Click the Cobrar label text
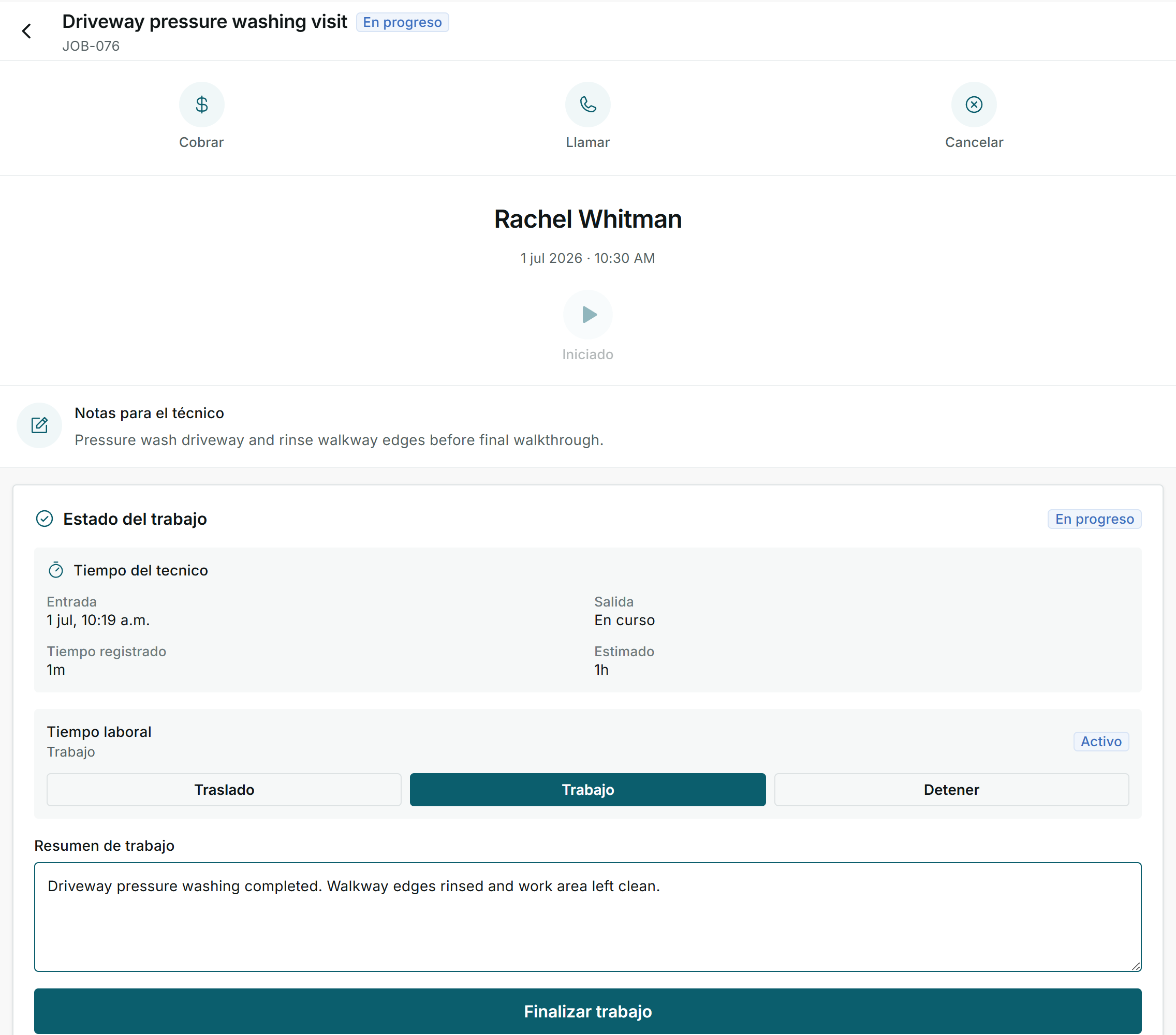Image resolution: width=1176 pixels, height=1035 pixels. 201,142
